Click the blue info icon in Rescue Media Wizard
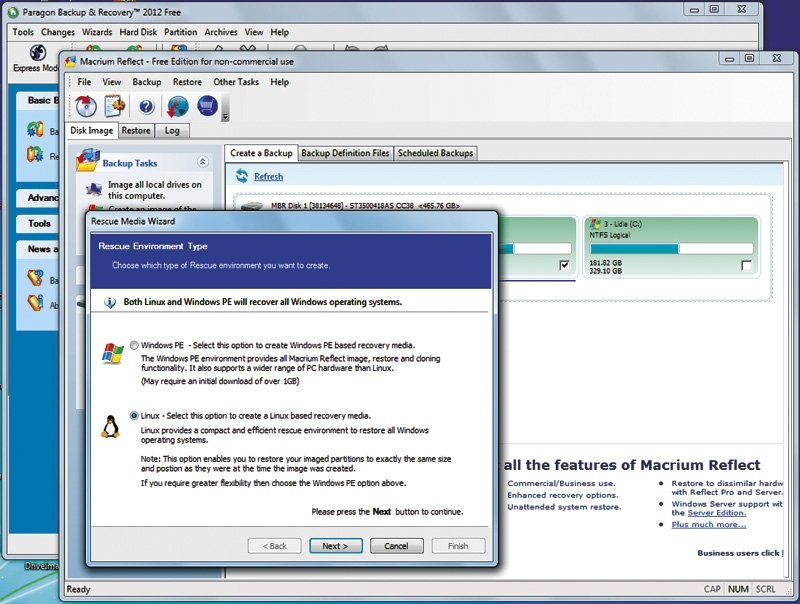This screenshot has width=800, height=604. [x=110, y=302]
